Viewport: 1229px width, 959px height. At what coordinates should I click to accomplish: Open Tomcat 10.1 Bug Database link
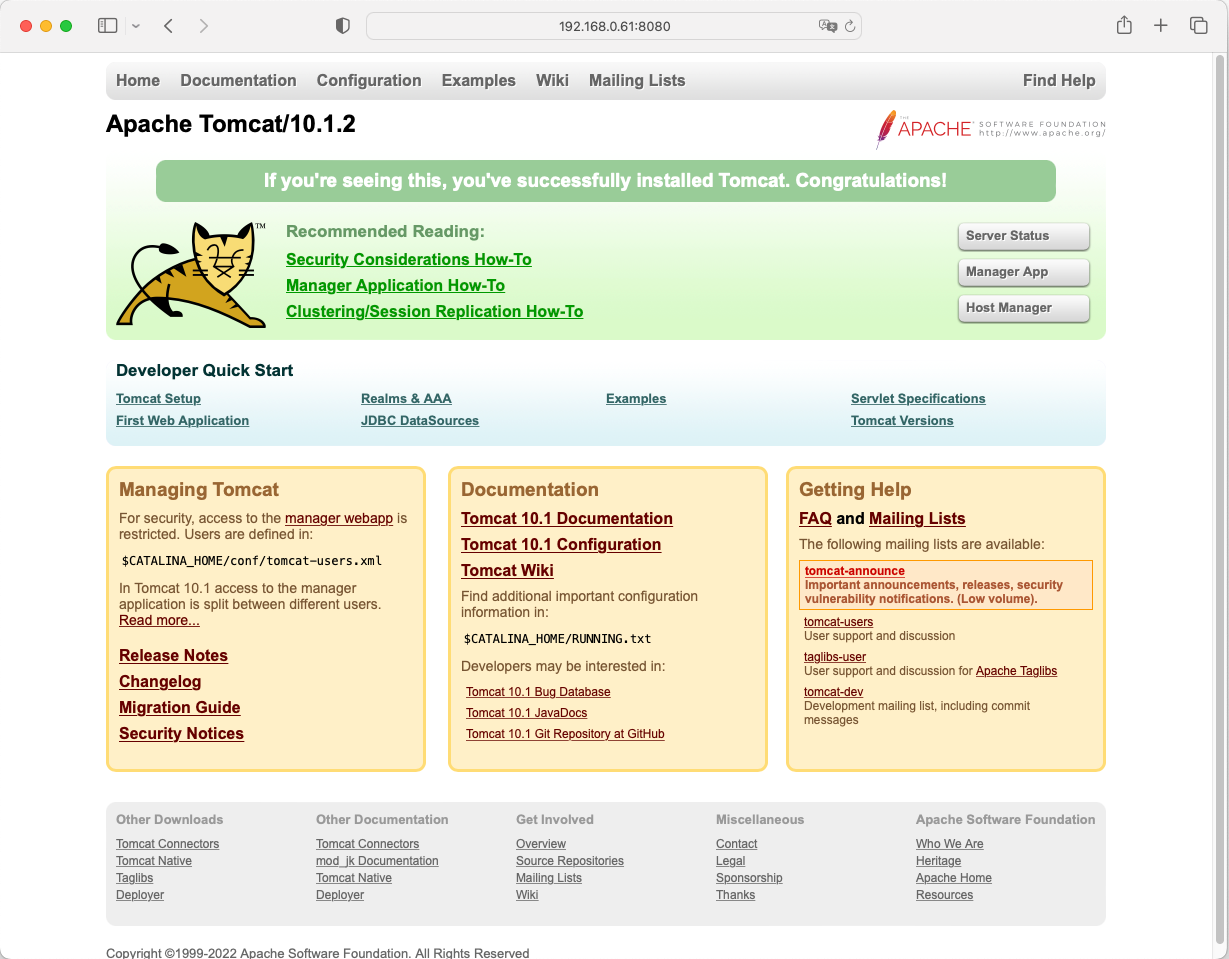(538, 692)
